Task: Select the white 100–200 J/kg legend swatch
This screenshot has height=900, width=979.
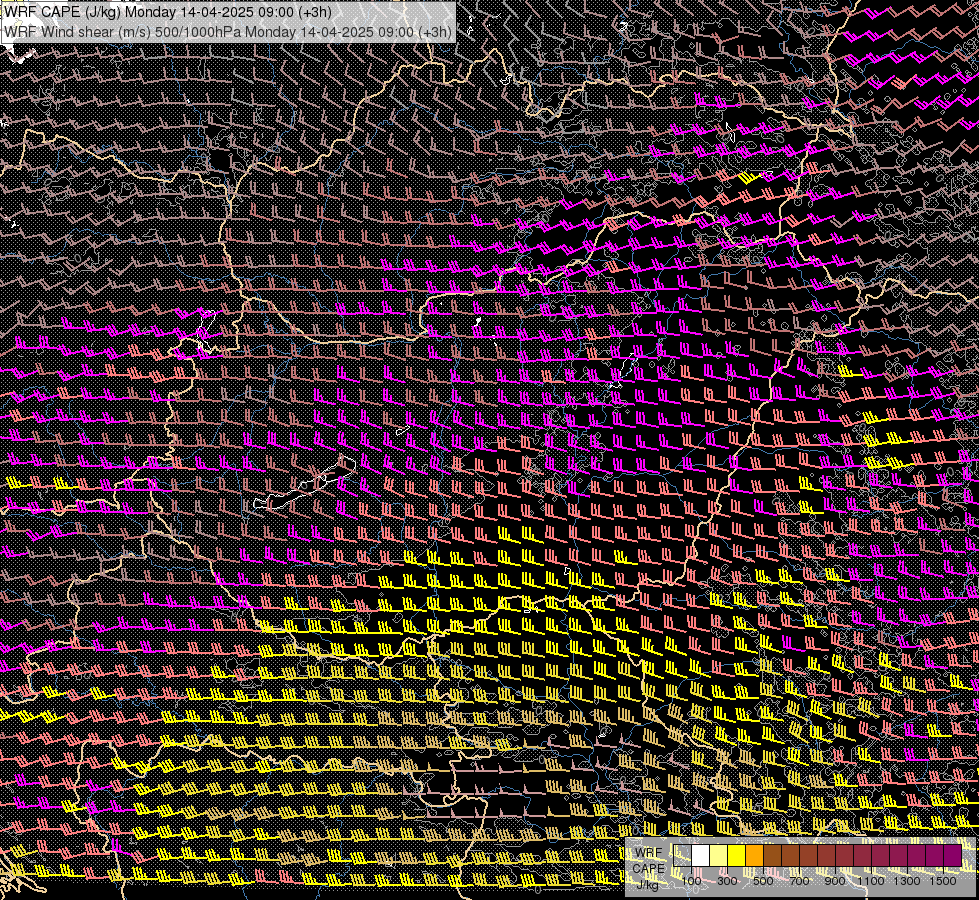Action: point(701,855)
